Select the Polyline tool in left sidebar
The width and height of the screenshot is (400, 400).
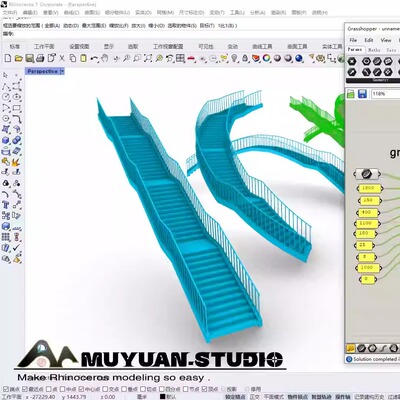6,87
